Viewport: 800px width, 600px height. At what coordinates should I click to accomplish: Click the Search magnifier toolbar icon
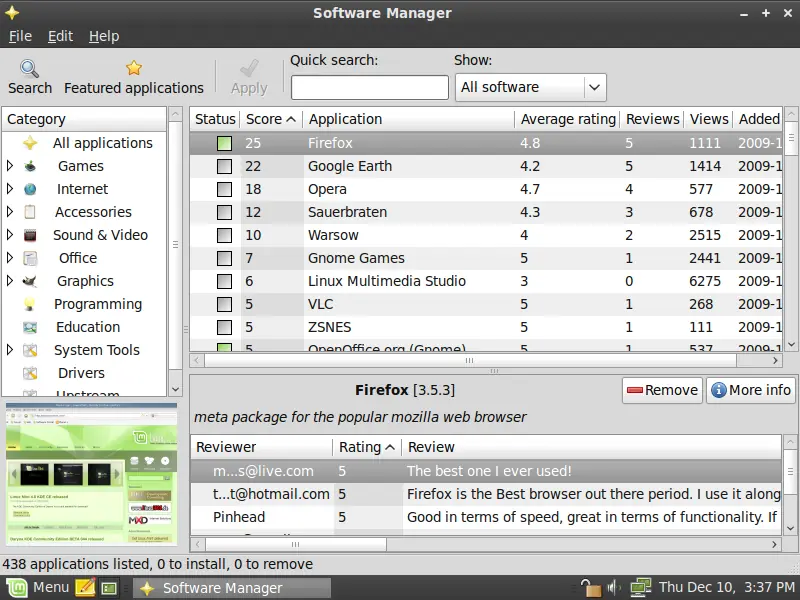[x=29, y=69]
